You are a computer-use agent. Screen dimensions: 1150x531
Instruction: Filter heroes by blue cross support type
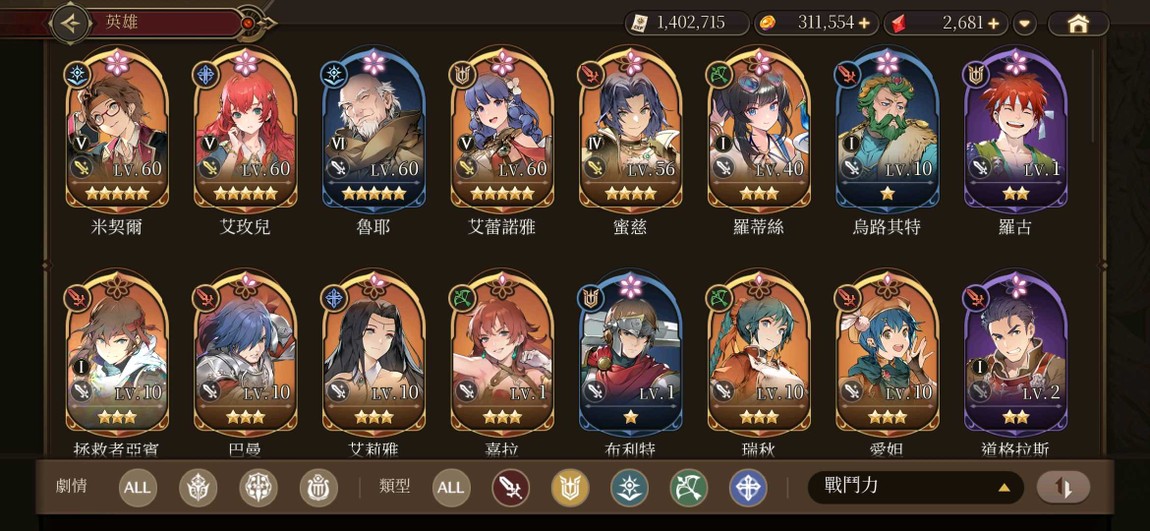click(x=748, y=488)
